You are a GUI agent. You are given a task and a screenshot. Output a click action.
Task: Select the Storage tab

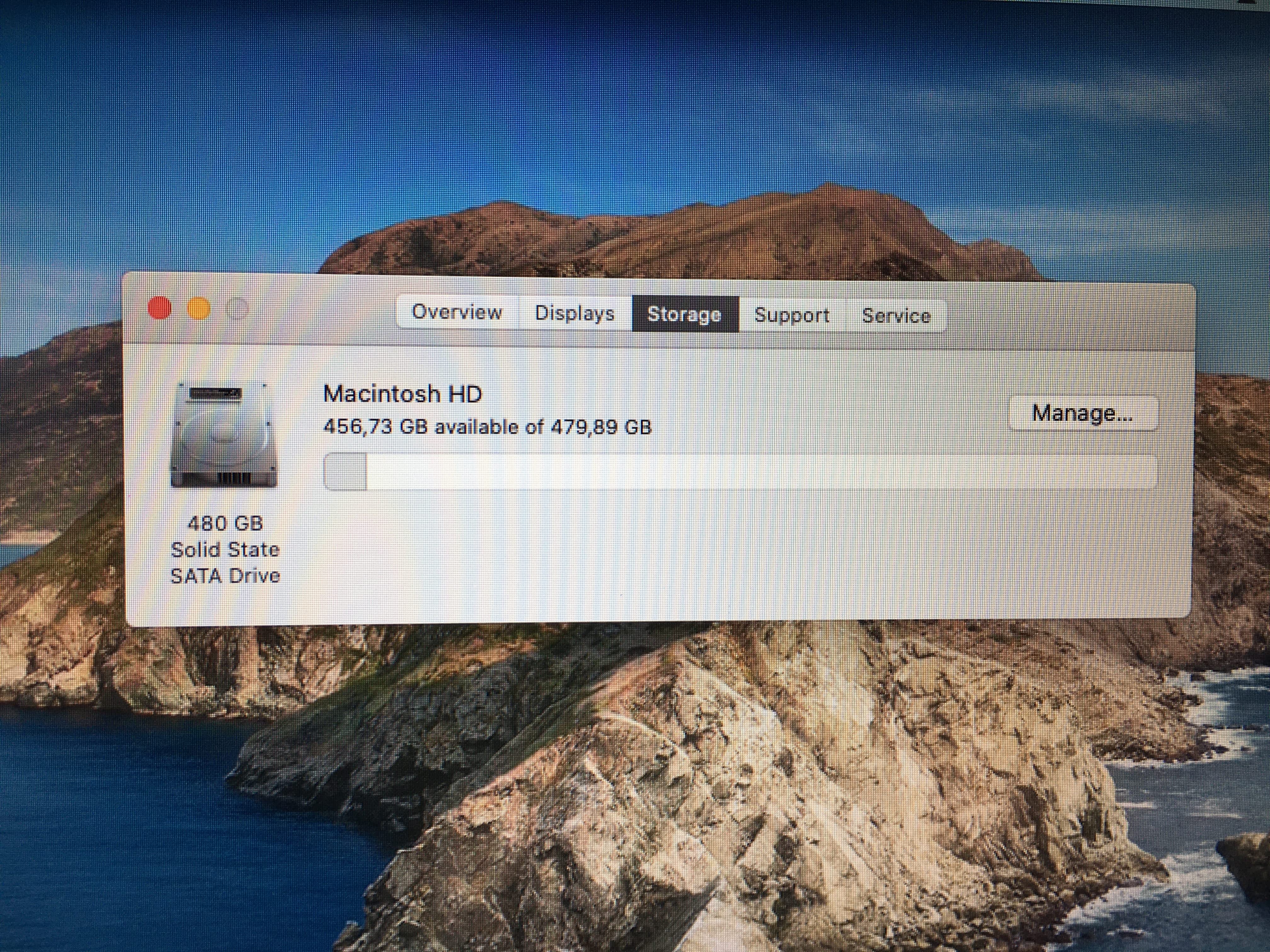point(684,314)
